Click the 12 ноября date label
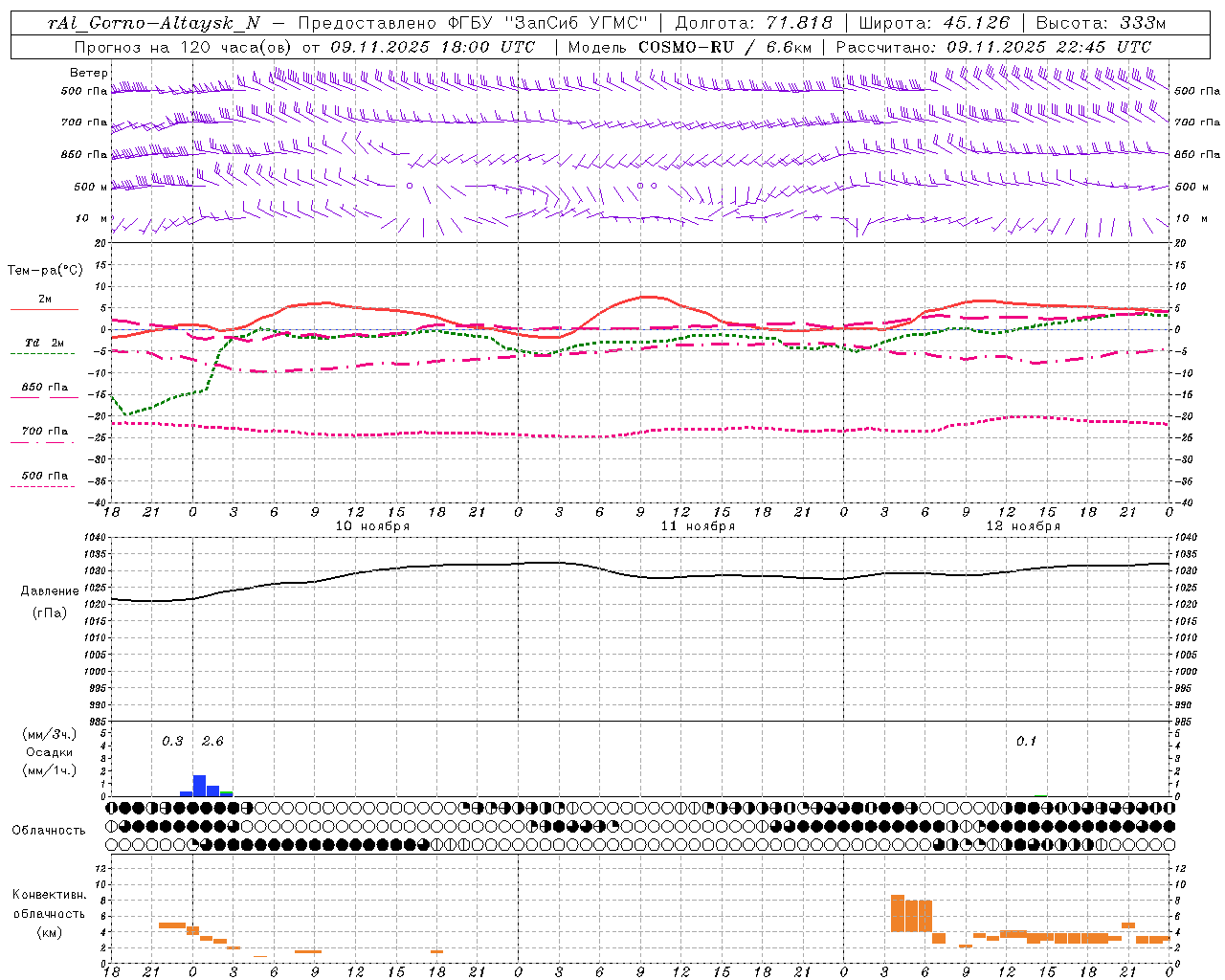Screen dimensions: 1225x980 (1023, 526)
